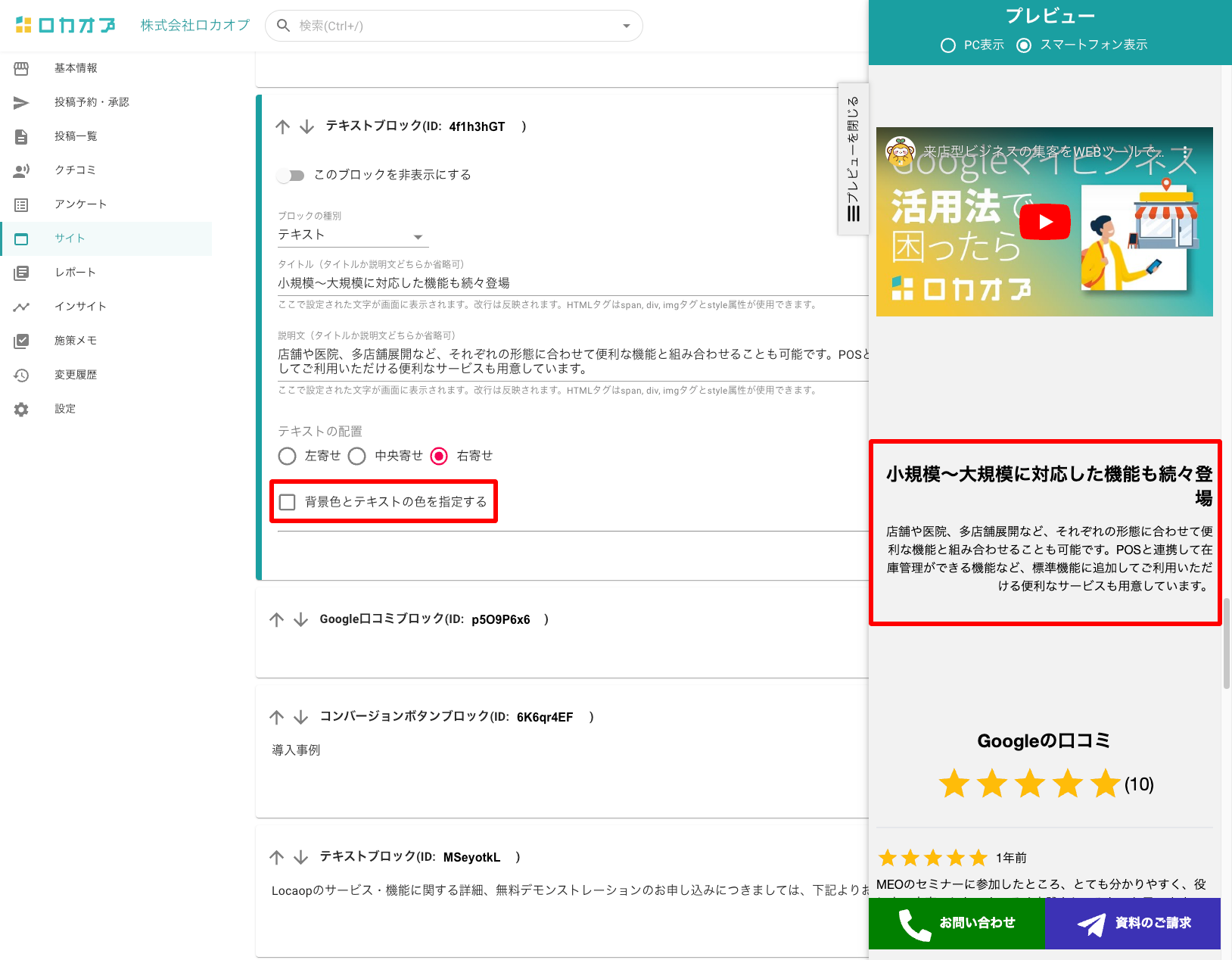Check 背景色とテキストの色を指定する checkbox
The height and width of the screenshot is (960, 1232).
click(x=288, y=502)
